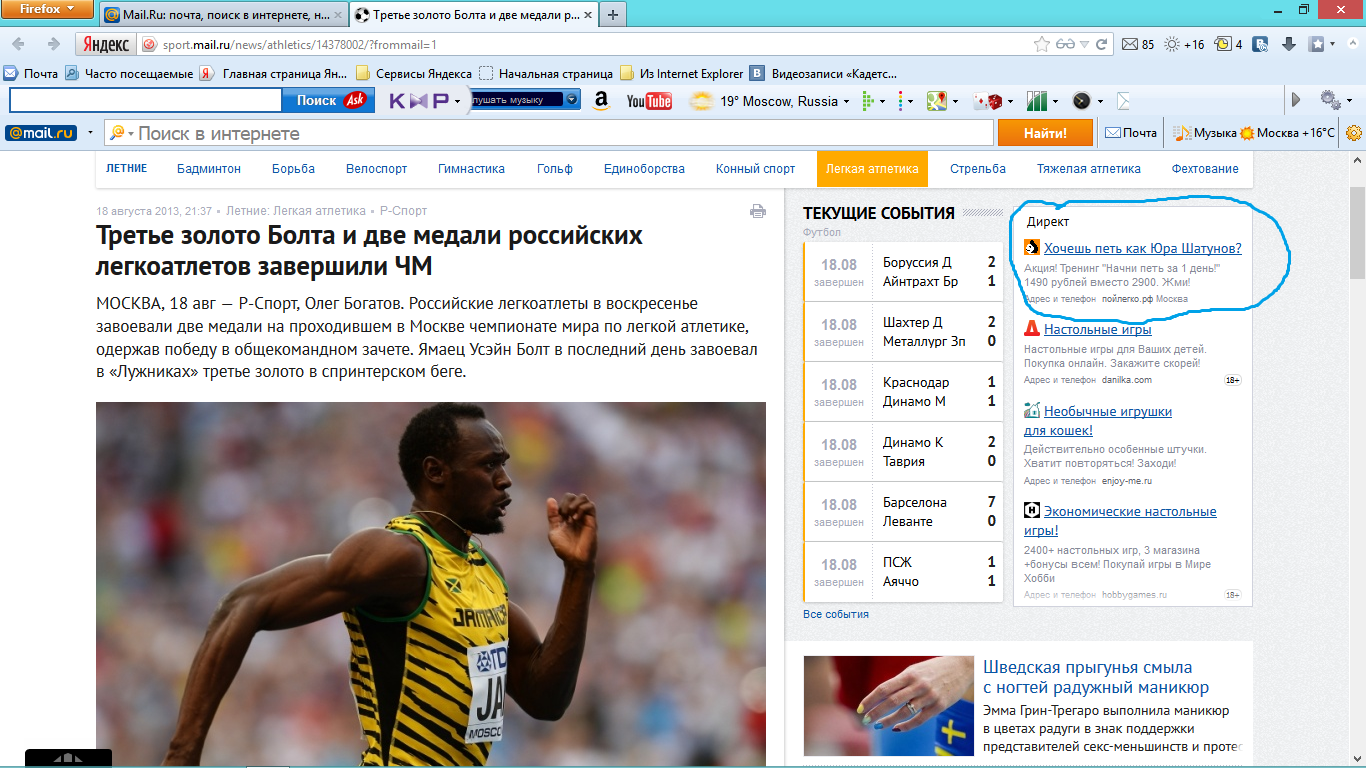This screenshot has height=768, width=1366.
Task: Open the downloads arrow icon
Action: tap(1289, 44)
